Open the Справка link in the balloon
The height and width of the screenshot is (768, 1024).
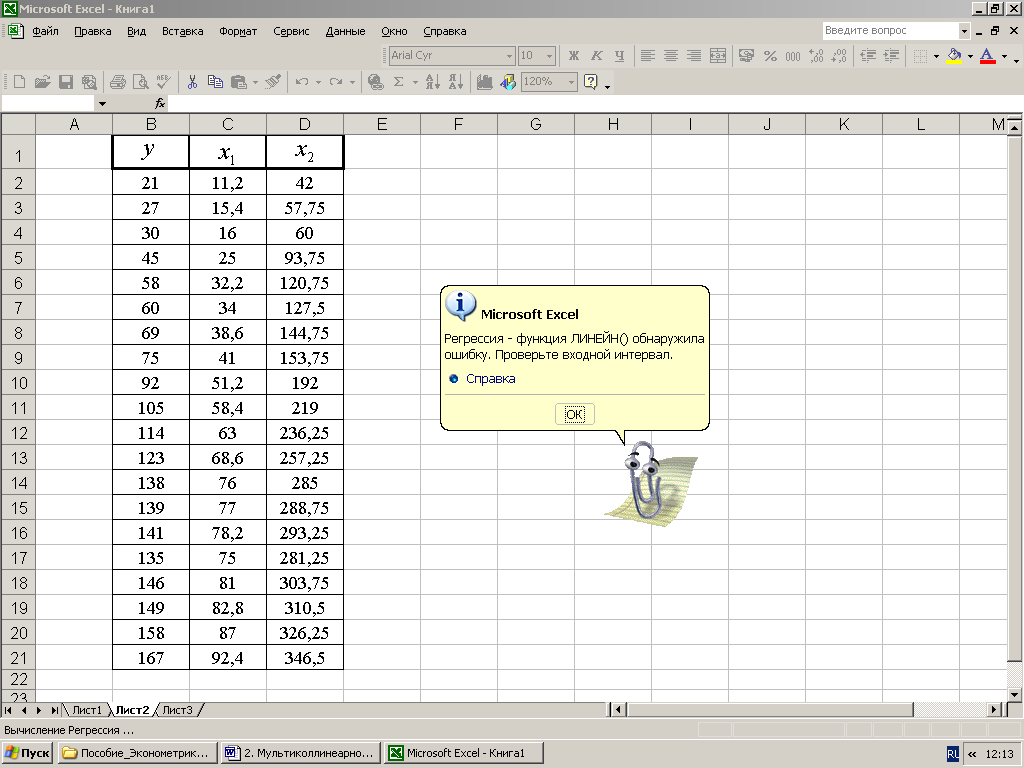(490, 379)
